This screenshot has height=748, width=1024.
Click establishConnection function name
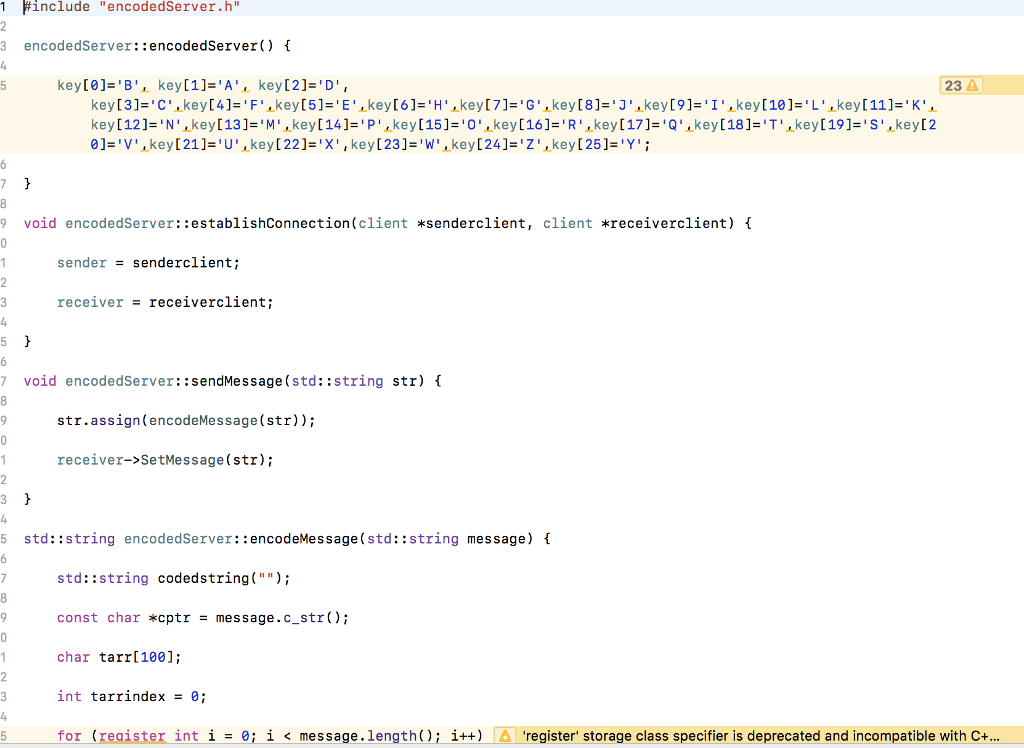click(x=270, y=223)
